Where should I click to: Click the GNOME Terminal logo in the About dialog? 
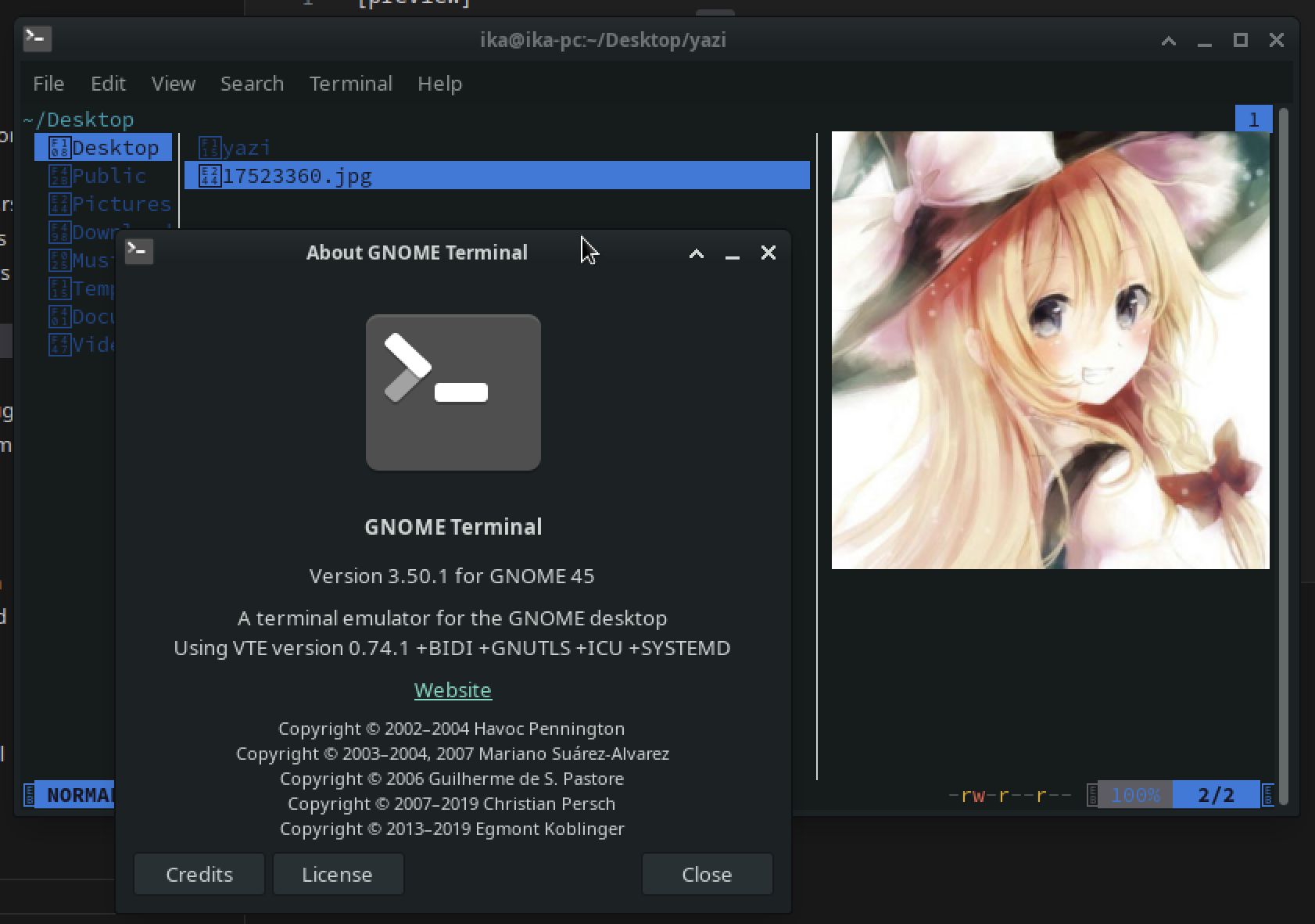pos(453,392)
